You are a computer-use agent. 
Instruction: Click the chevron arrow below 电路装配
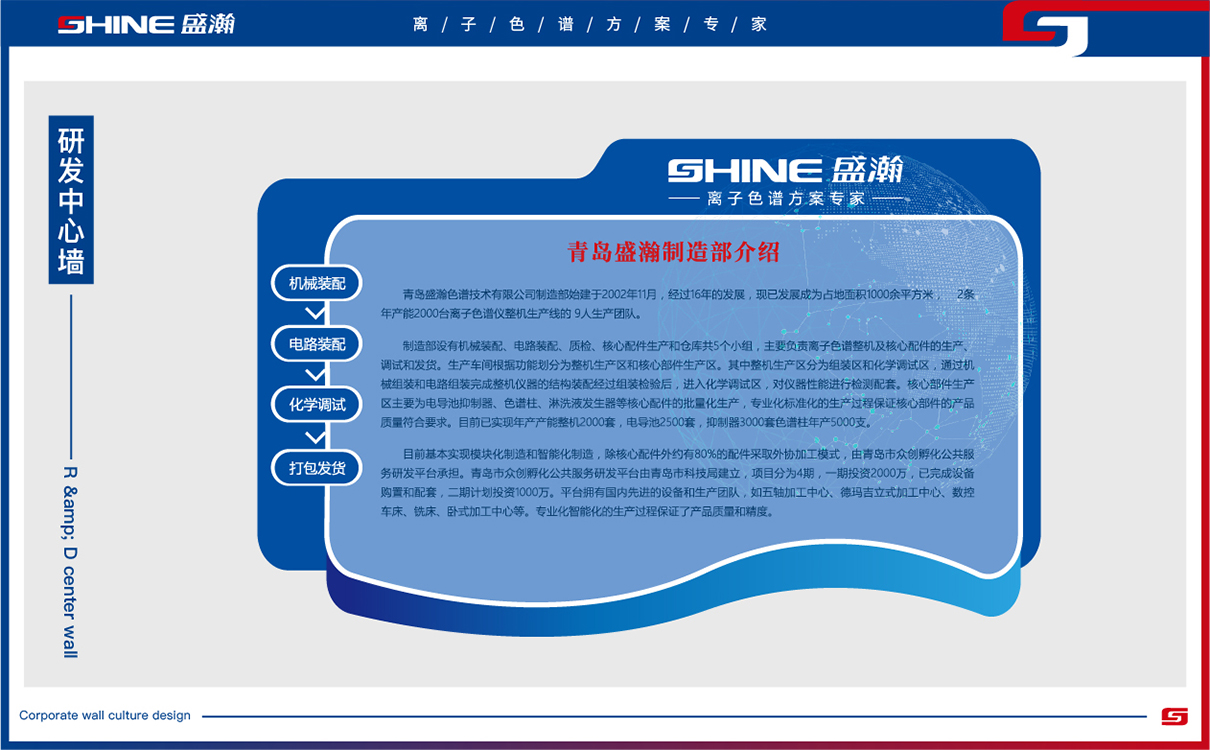pos(316,374)
